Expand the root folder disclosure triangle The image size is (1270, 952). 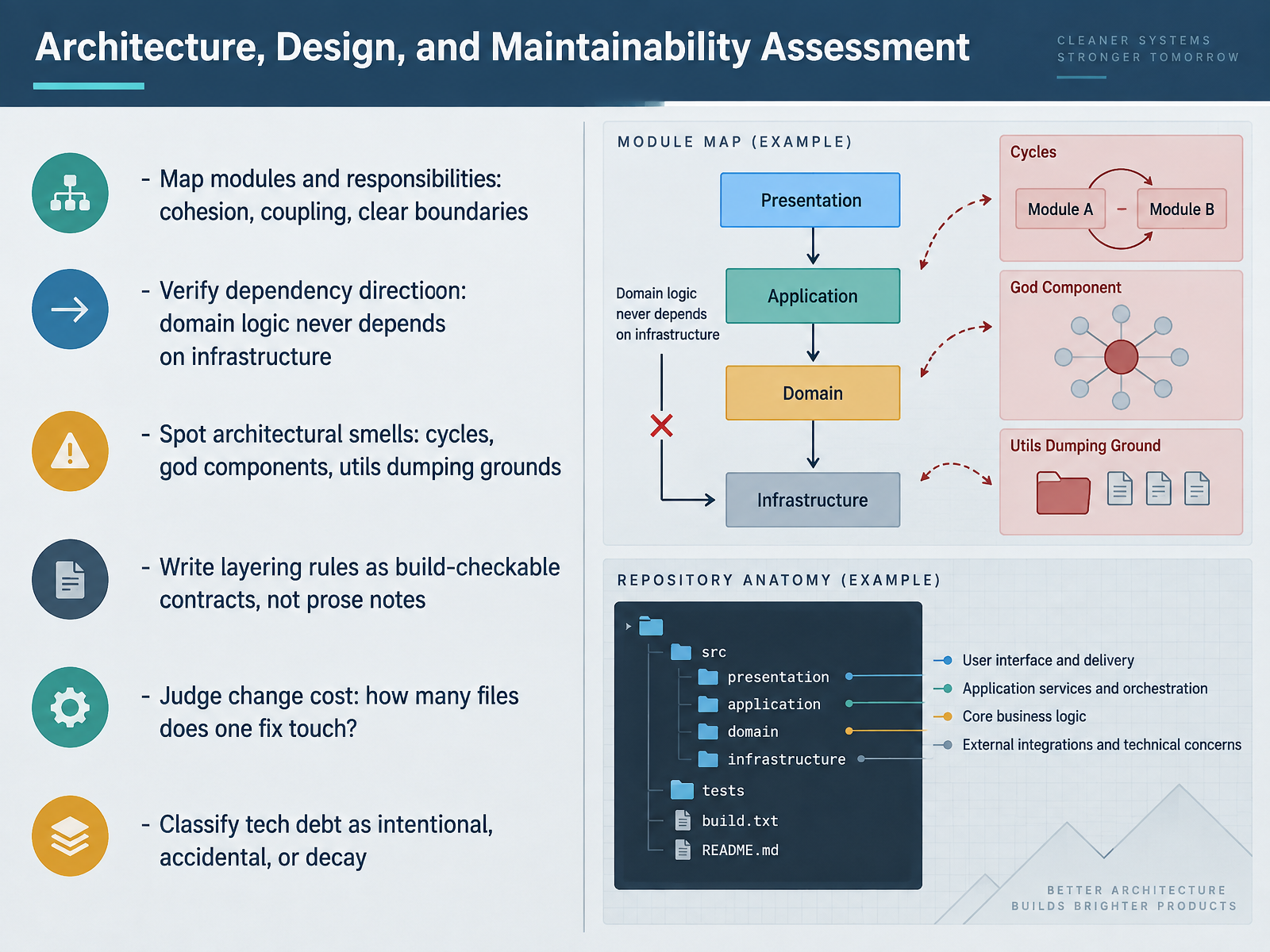[629, 626]
